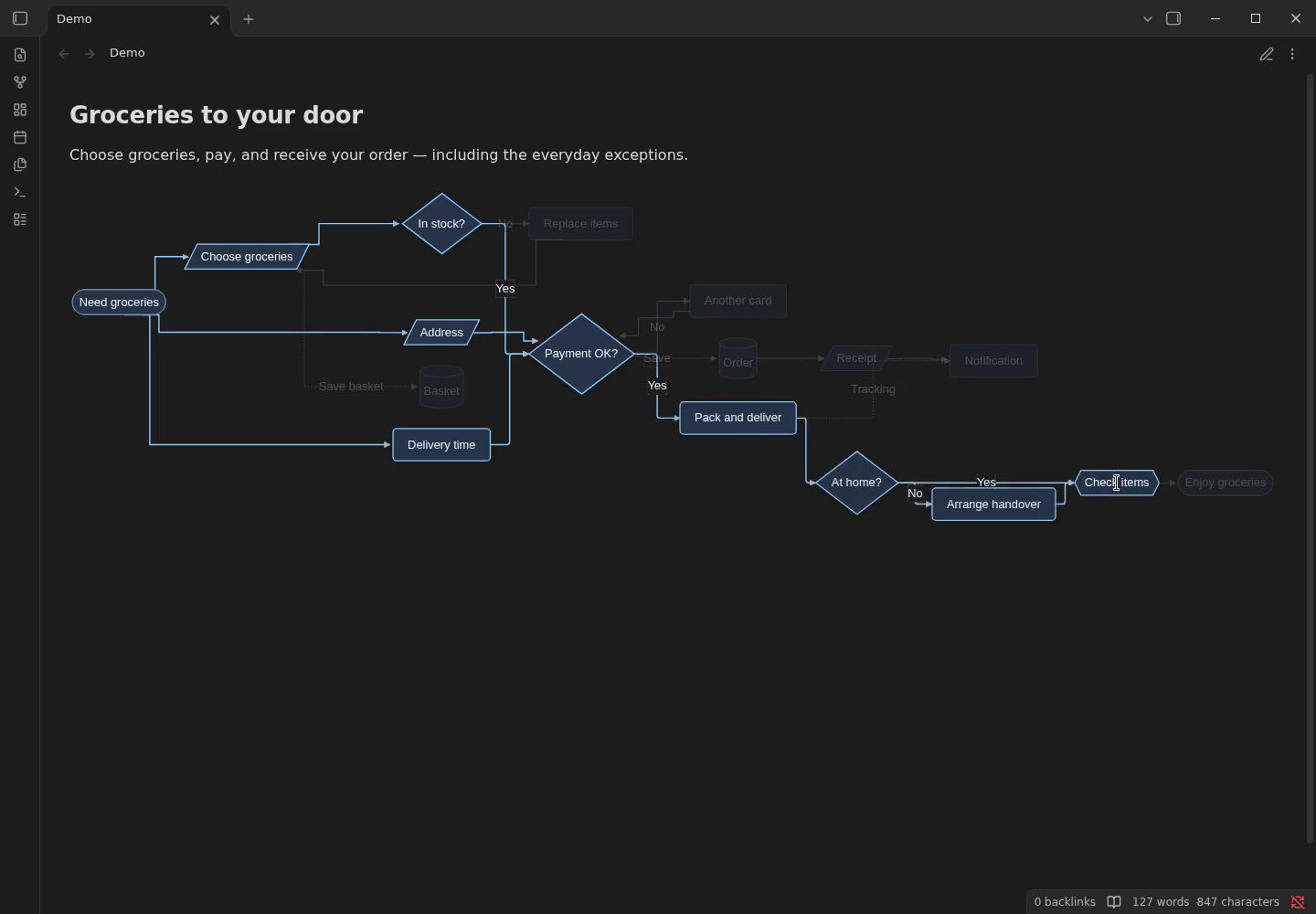The height and width of the screenshot is (914, 1316).
Task: Click the Check items node
Action: [x=1117, y=483]
